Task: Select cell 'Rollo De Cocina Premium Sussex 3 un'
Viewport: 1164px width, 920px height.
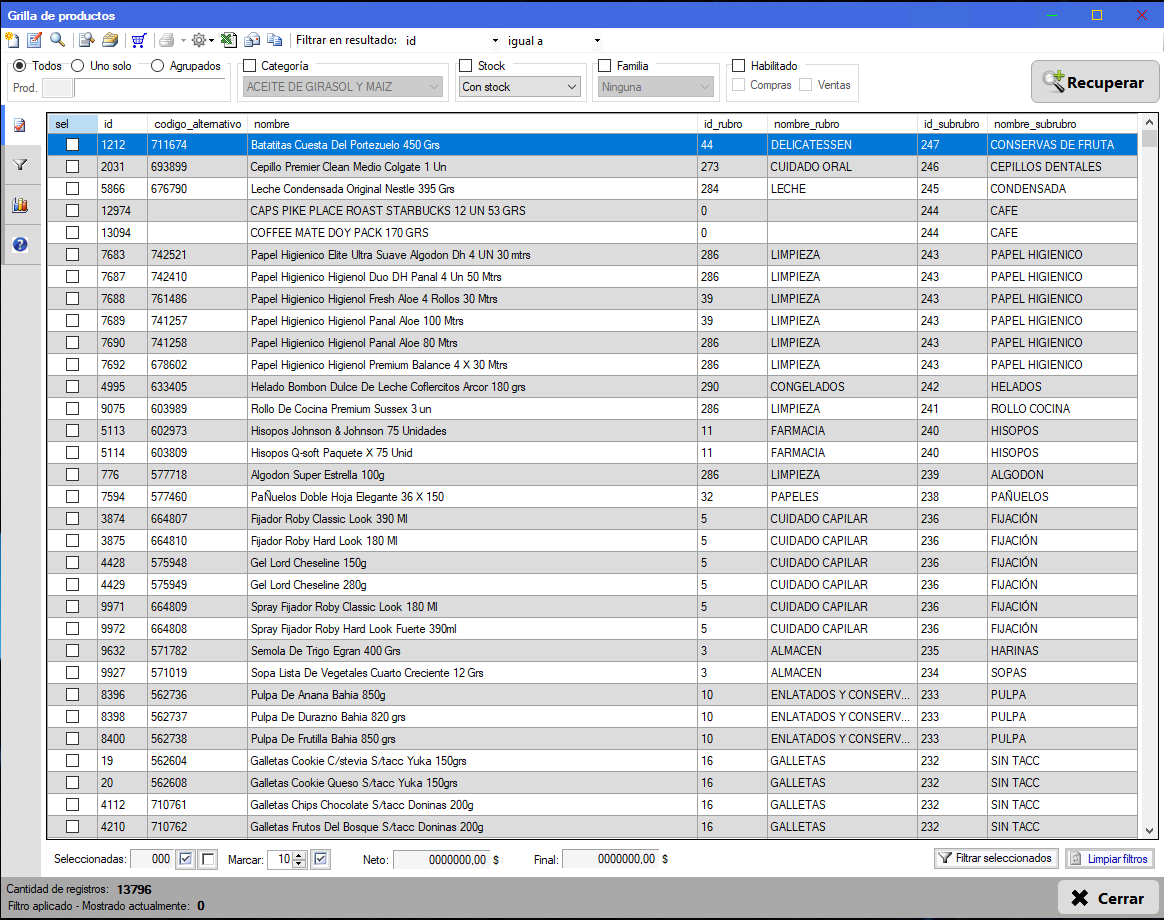Action: pyautogui.click(x=473, y=408)
